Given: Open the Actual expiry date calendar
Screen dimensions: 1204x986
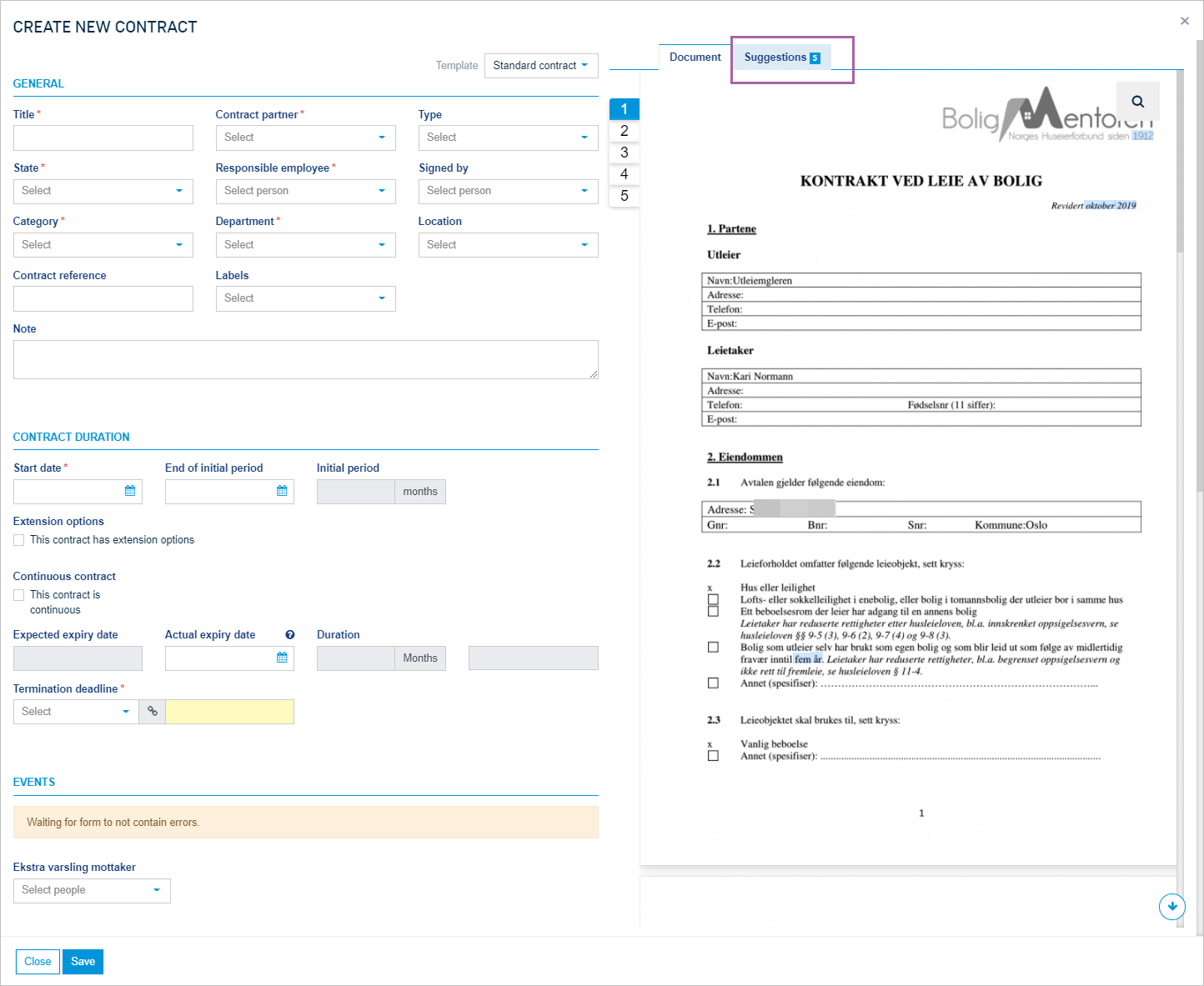Looking at the screenshot, I should 282,658.
